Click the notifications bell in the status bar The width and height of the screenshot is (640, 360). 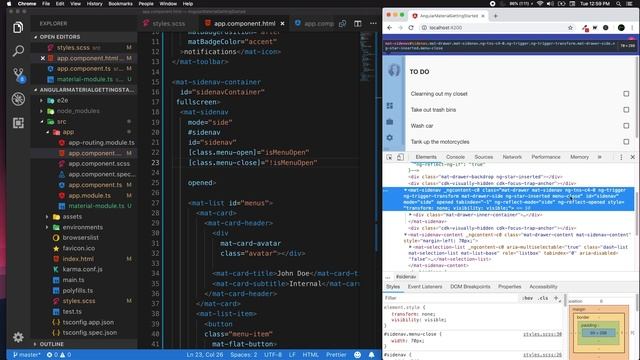point(371,355)
